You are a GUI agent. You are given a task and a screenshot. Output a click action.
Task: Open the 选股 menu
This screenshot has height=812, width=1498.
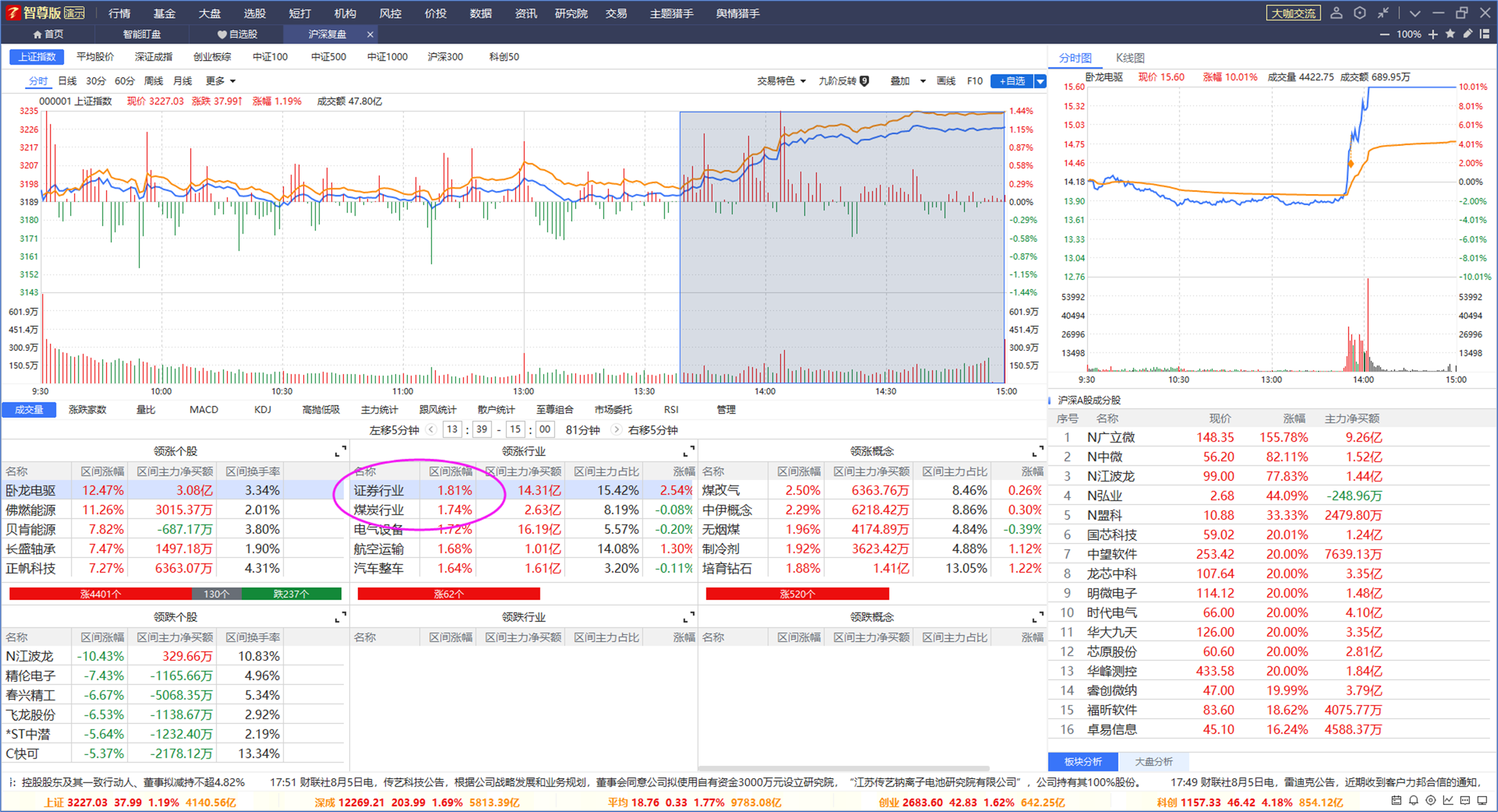255,13
